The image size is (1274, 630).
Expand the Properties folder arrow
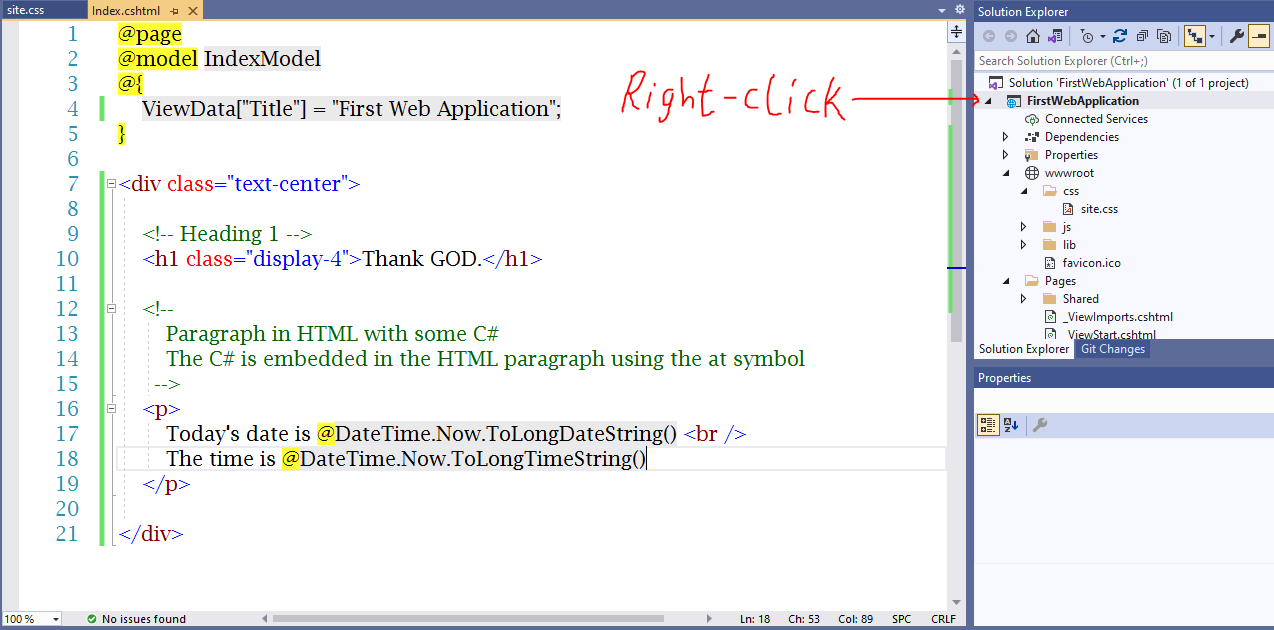[x=1006, y=155]
